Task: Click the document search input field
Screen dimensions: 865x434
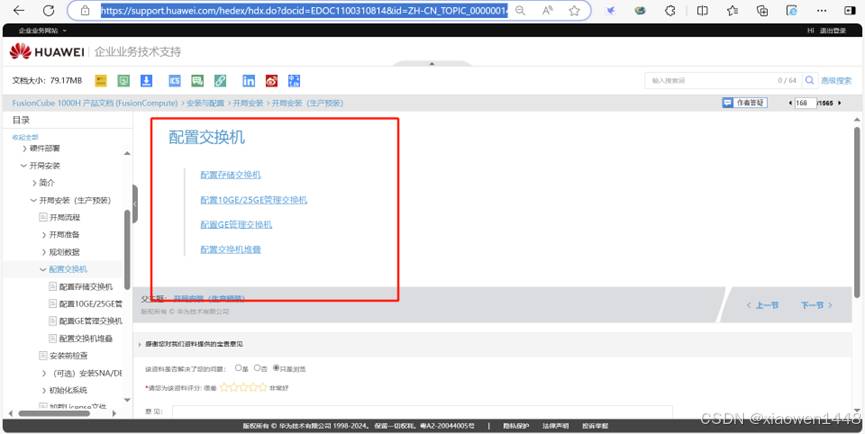Action: [x=710, y=80]
